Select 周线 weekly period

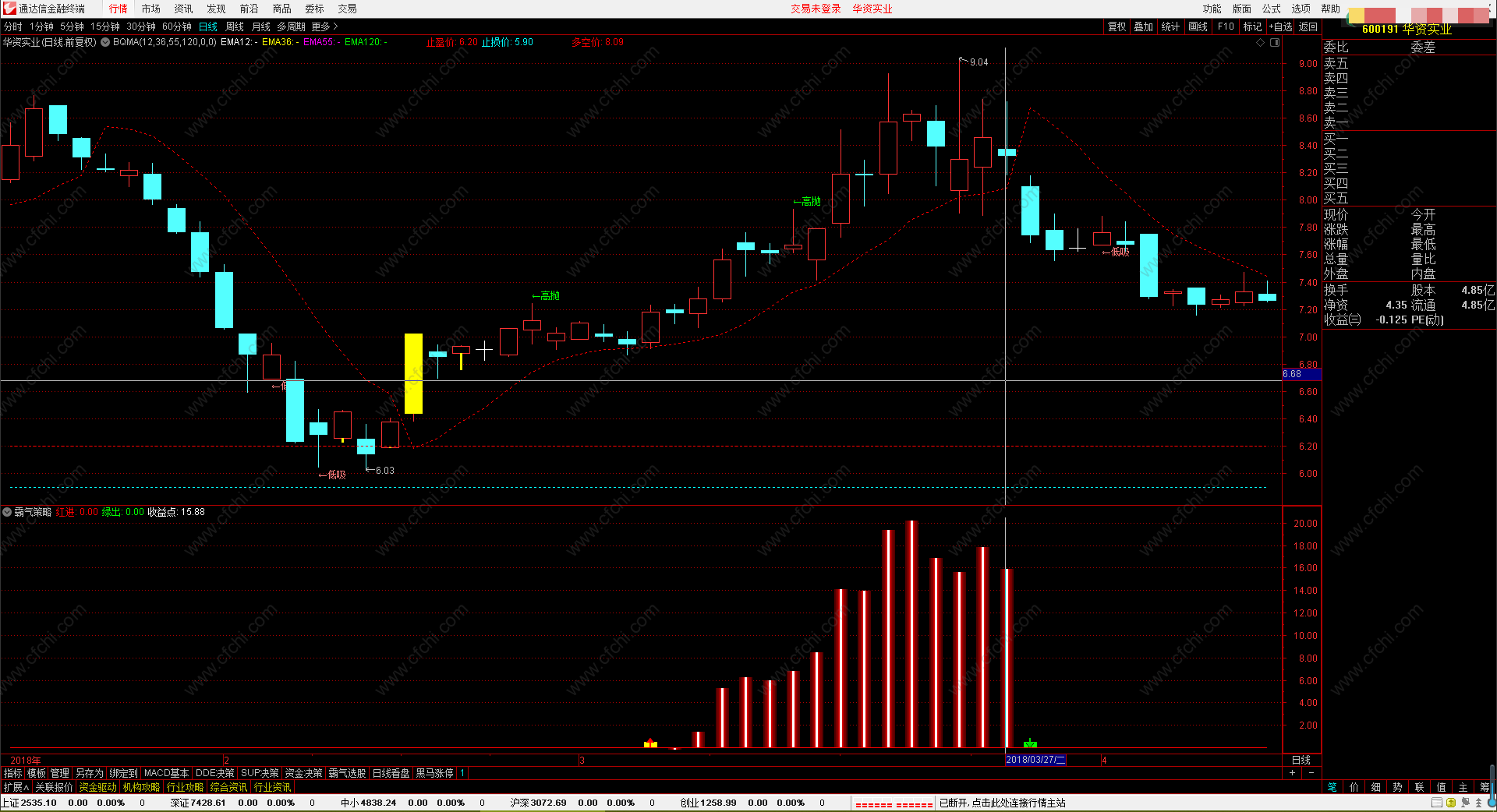(x=235, y=26)
